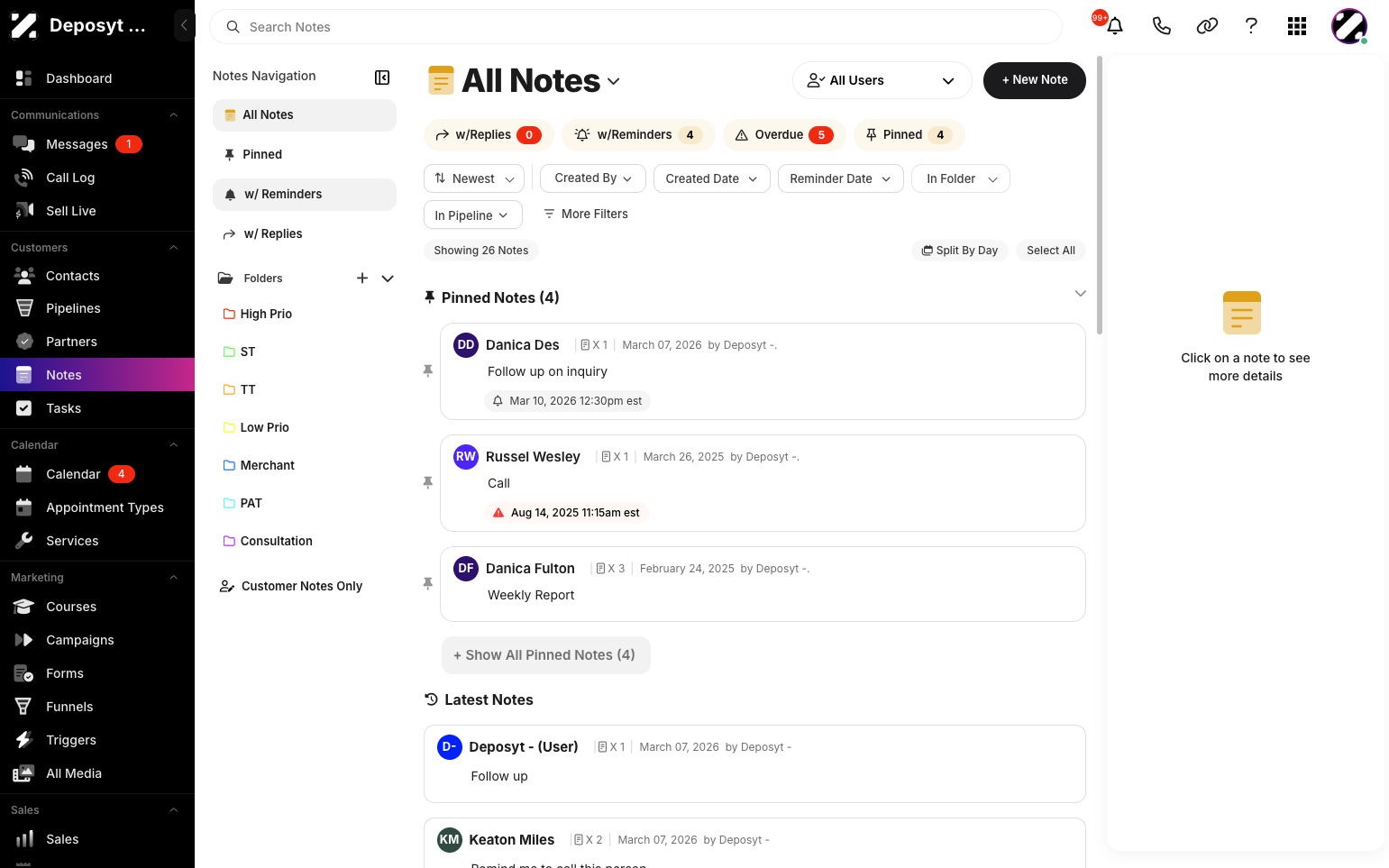Open More Filters

pyautogui.click(x=586, y=215)
